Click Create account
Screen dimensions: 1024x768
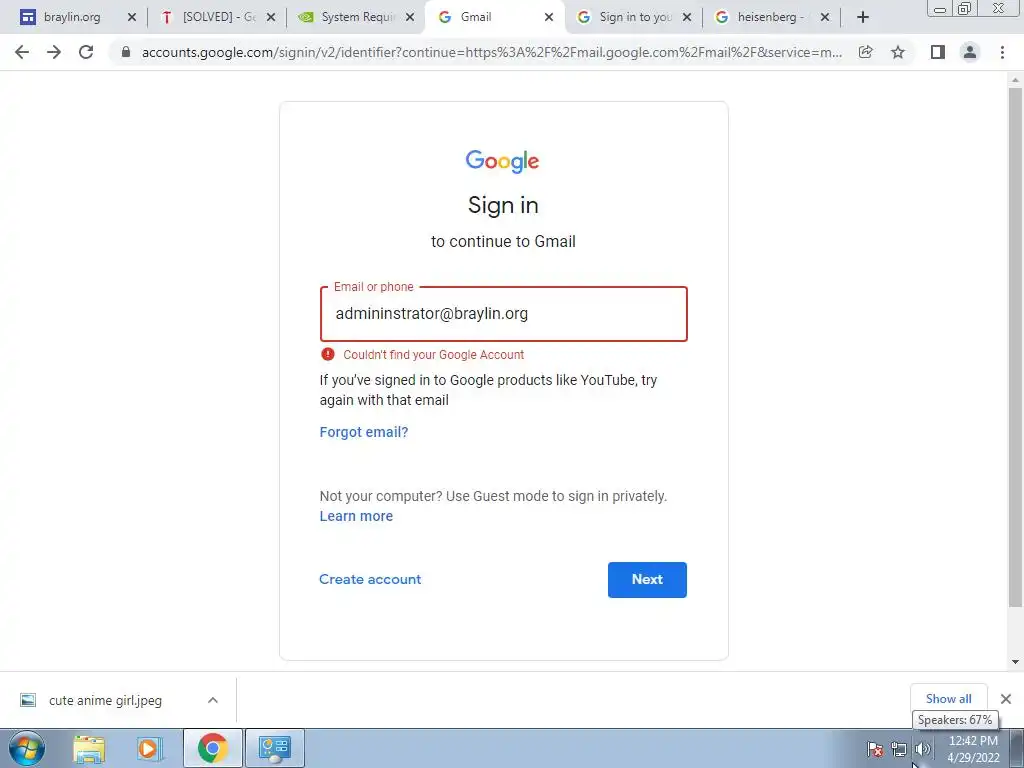pos(370,579)
